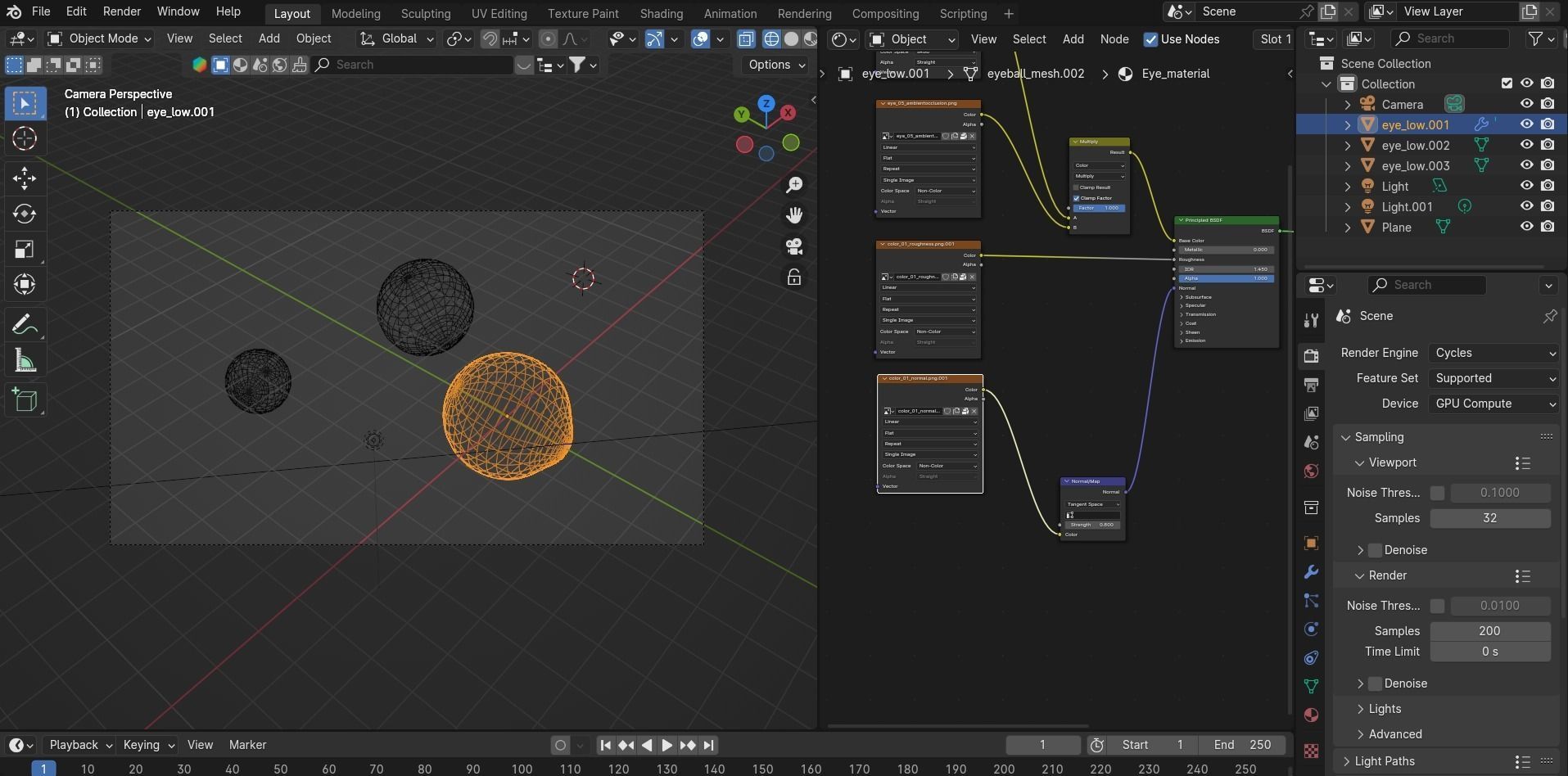The image size is (1568, 776).
Task: Pin the Scene properties panel
Action: pos(1549,316)
